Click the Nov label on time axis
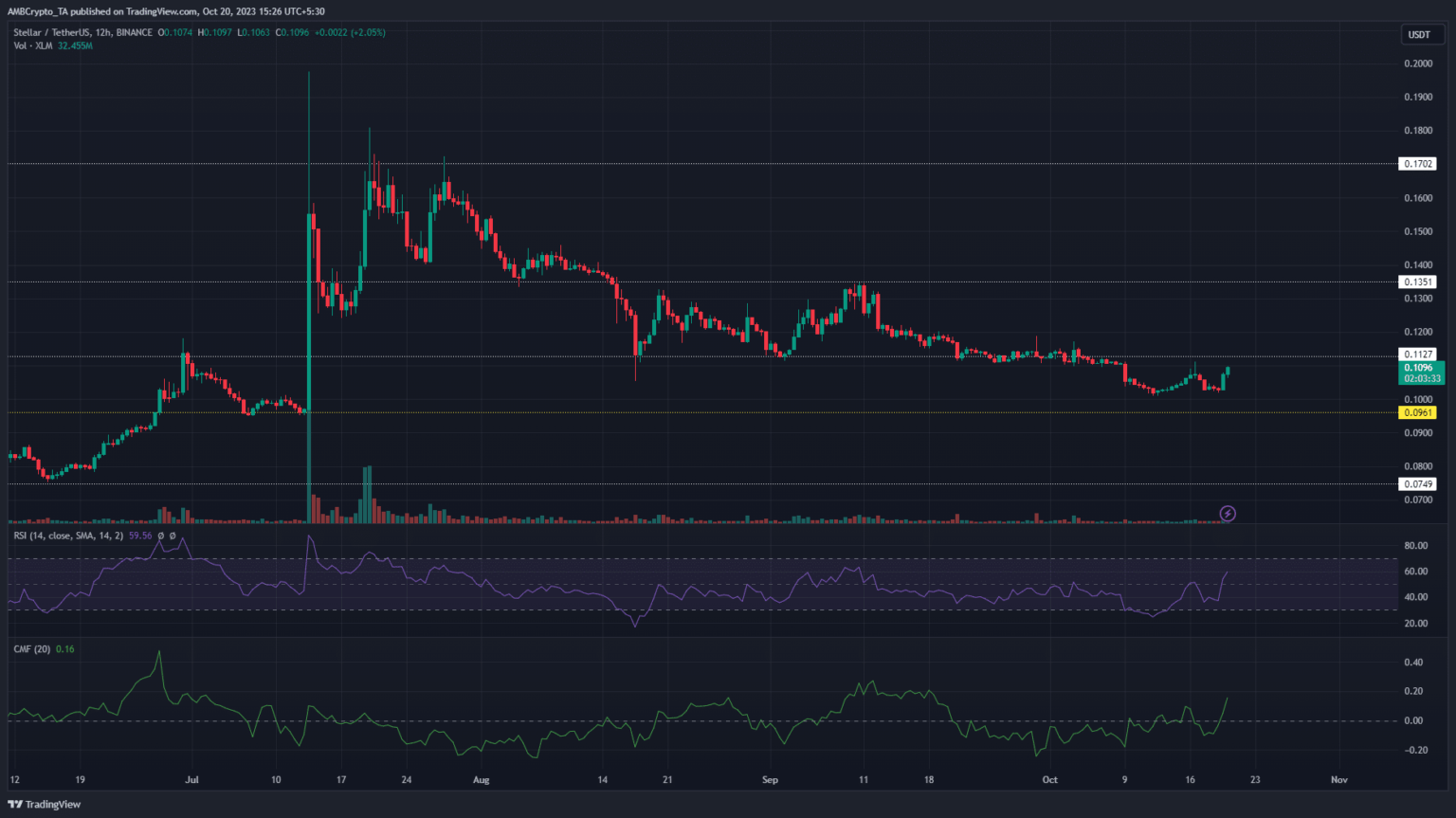 click(x=1338, y=780)
